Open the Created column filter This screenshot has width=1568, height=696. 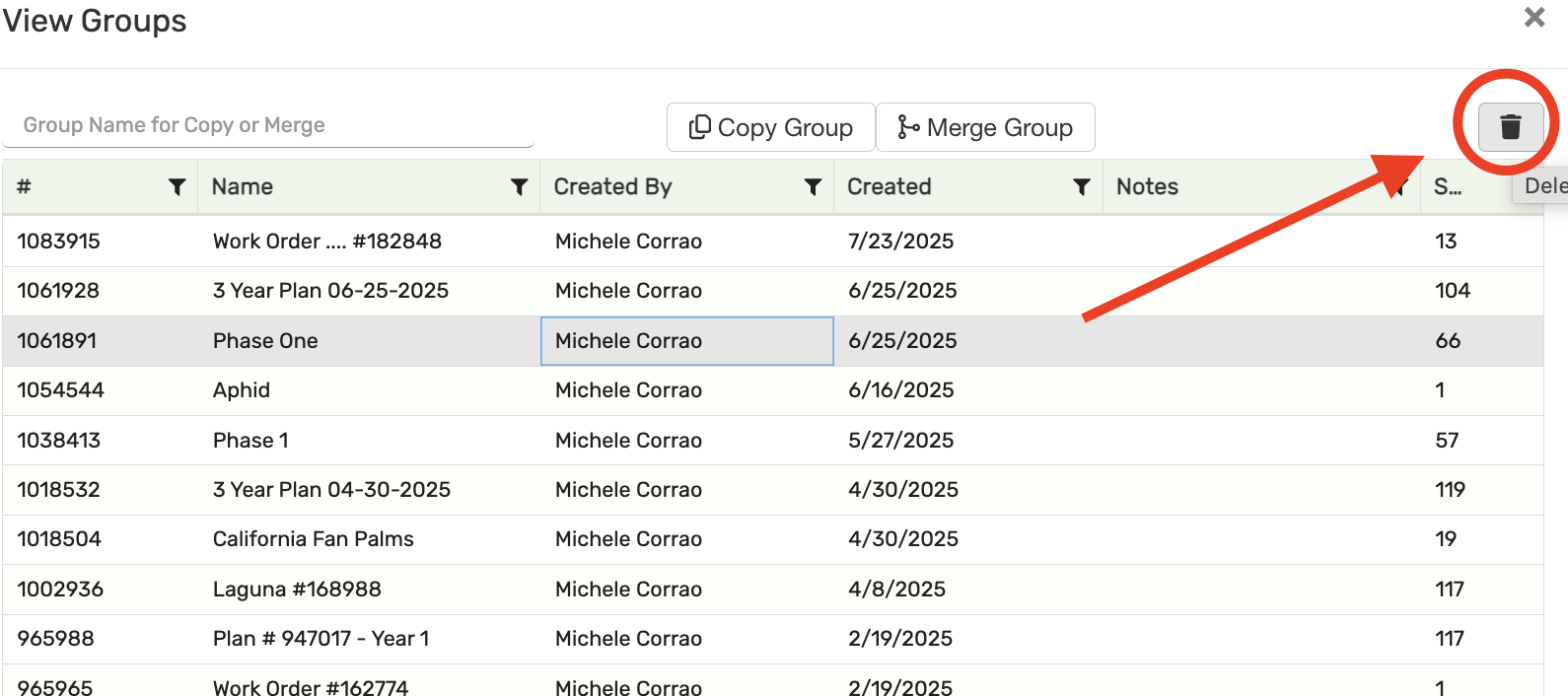tap(1081, 187)
